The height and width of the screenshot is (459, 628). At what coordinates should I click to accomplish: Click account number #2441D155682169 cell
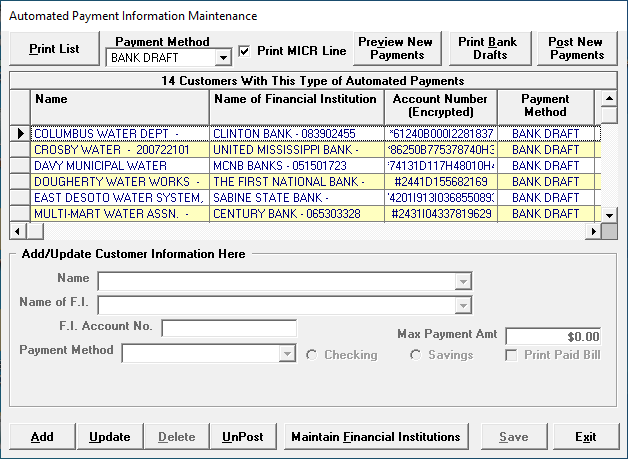click(x=441, y=182)
